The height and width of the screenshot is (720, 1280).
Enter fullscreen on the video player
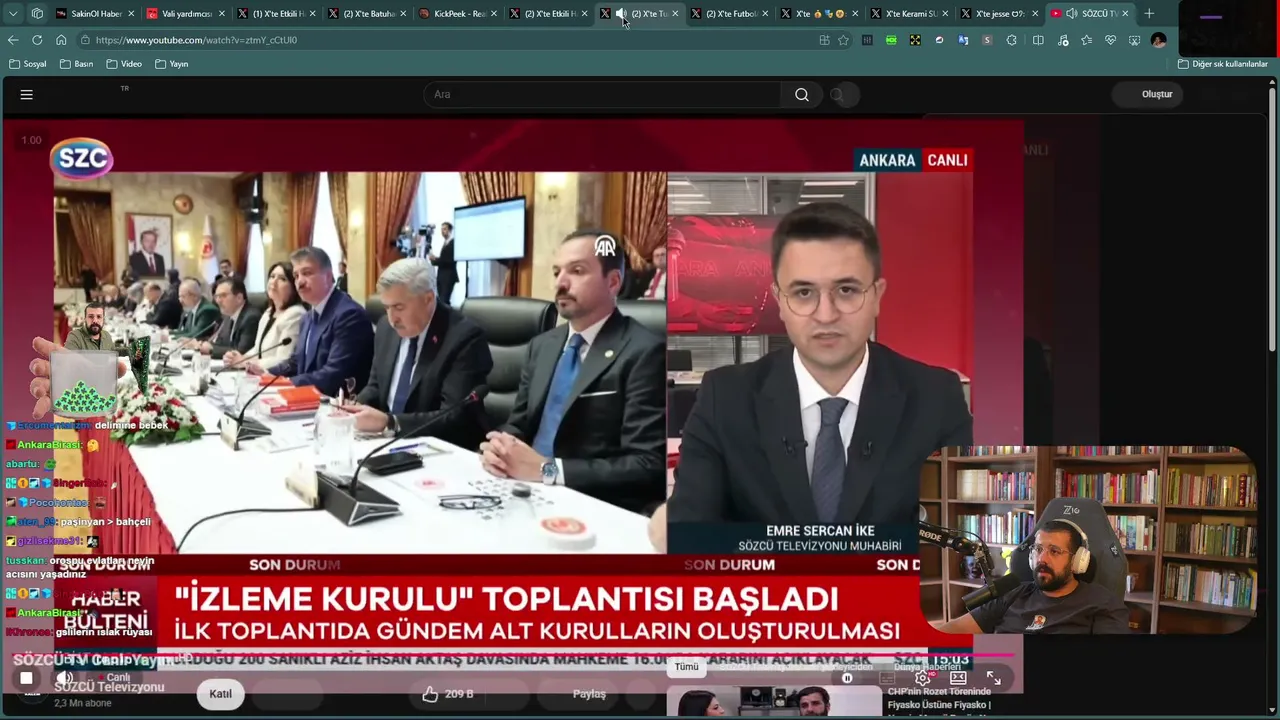click(x=994, y=678)
